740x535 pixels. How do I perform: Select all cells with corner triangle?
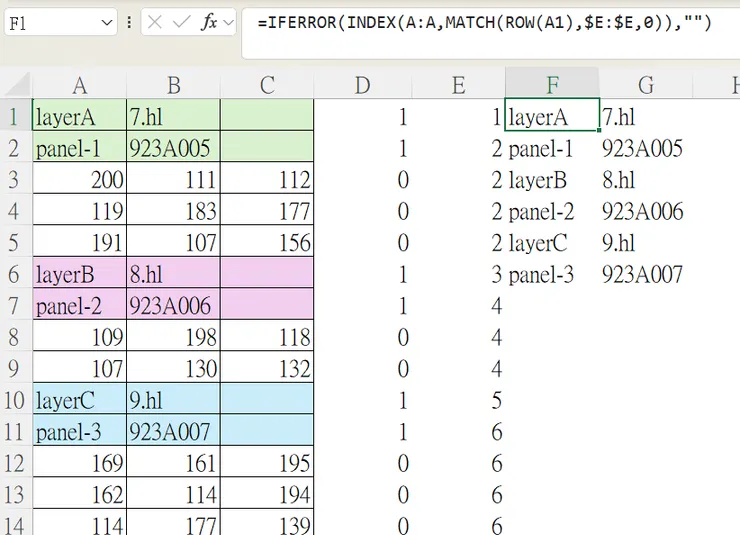(x=18, y=85)
